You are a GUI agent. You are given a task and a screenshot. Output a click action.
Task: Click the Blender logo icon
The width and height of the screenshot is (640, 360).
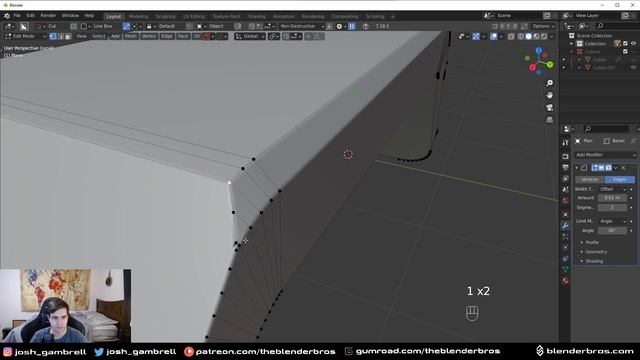7,16
